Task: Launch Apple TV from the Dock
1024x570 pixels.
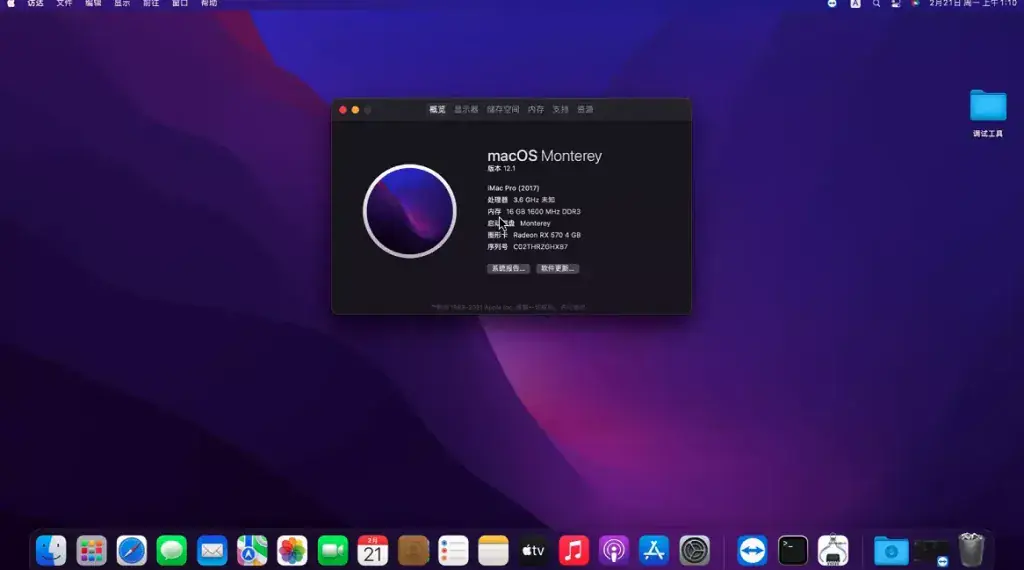Action: [x=533, y=550]
